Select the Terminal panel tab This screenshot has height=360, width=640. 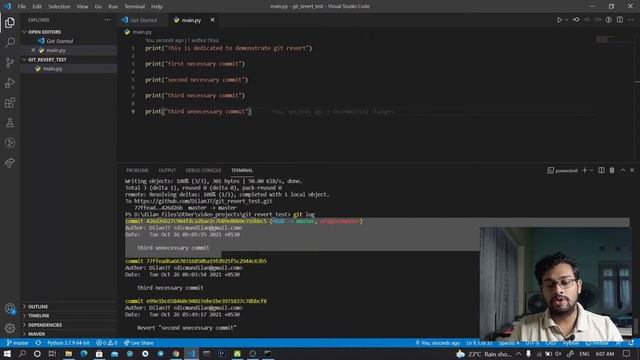pos(242,170)
